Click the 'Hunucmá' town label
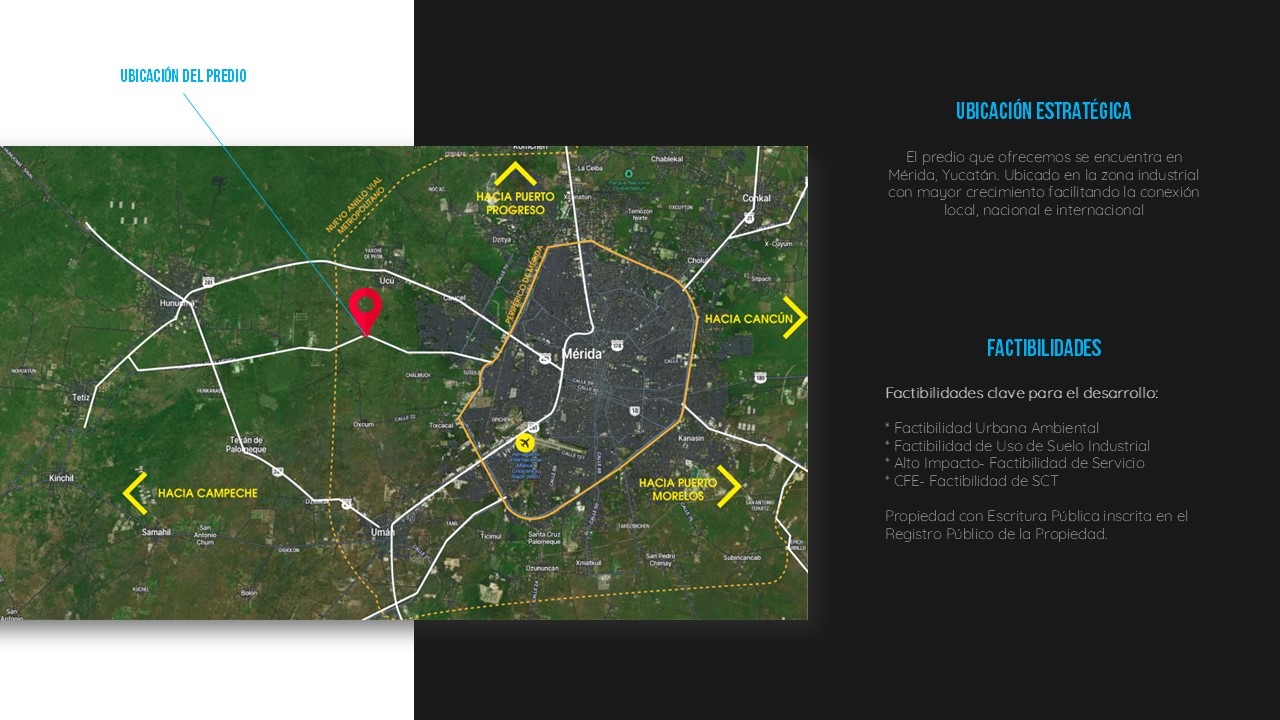The image size is (1280, 720). coord(177,301)
